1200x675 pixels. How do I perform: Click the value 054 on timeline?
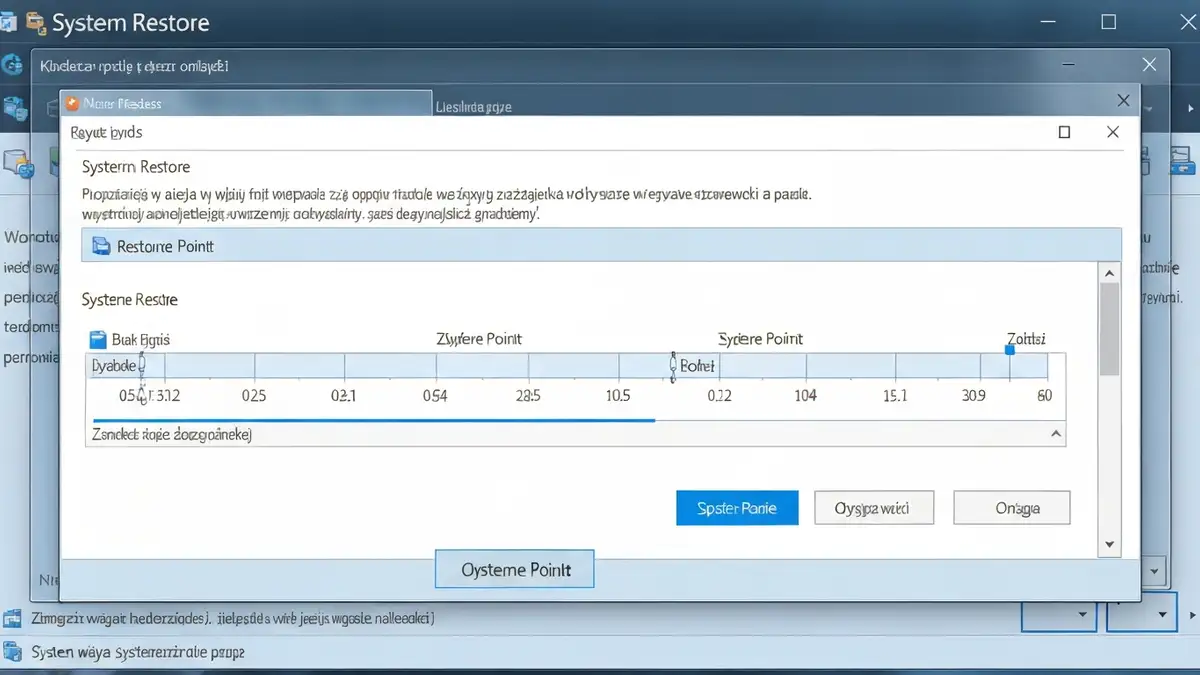click(435, 395)
